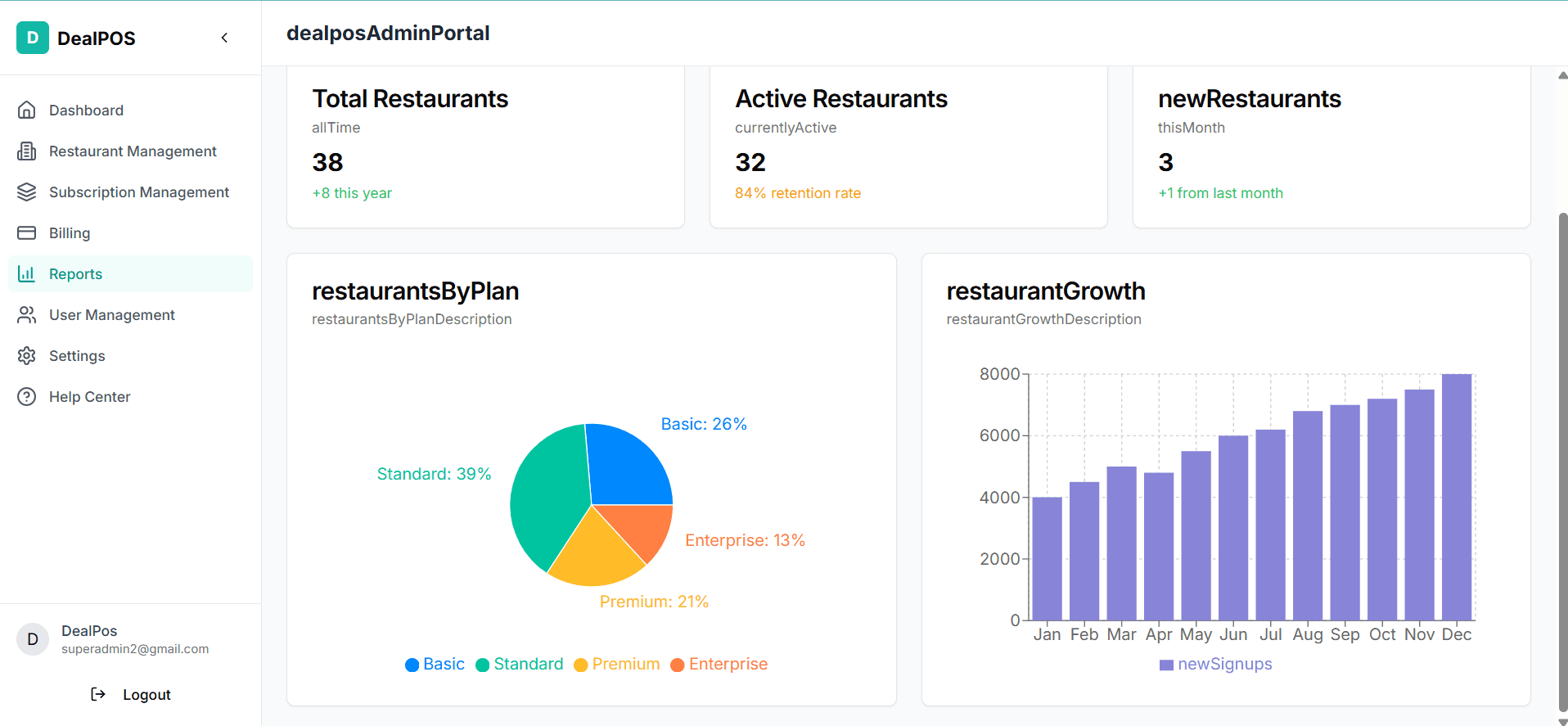Open the Subscription Management menu item
Viewport: 1568px width, 726px height.
click(139, 192)
